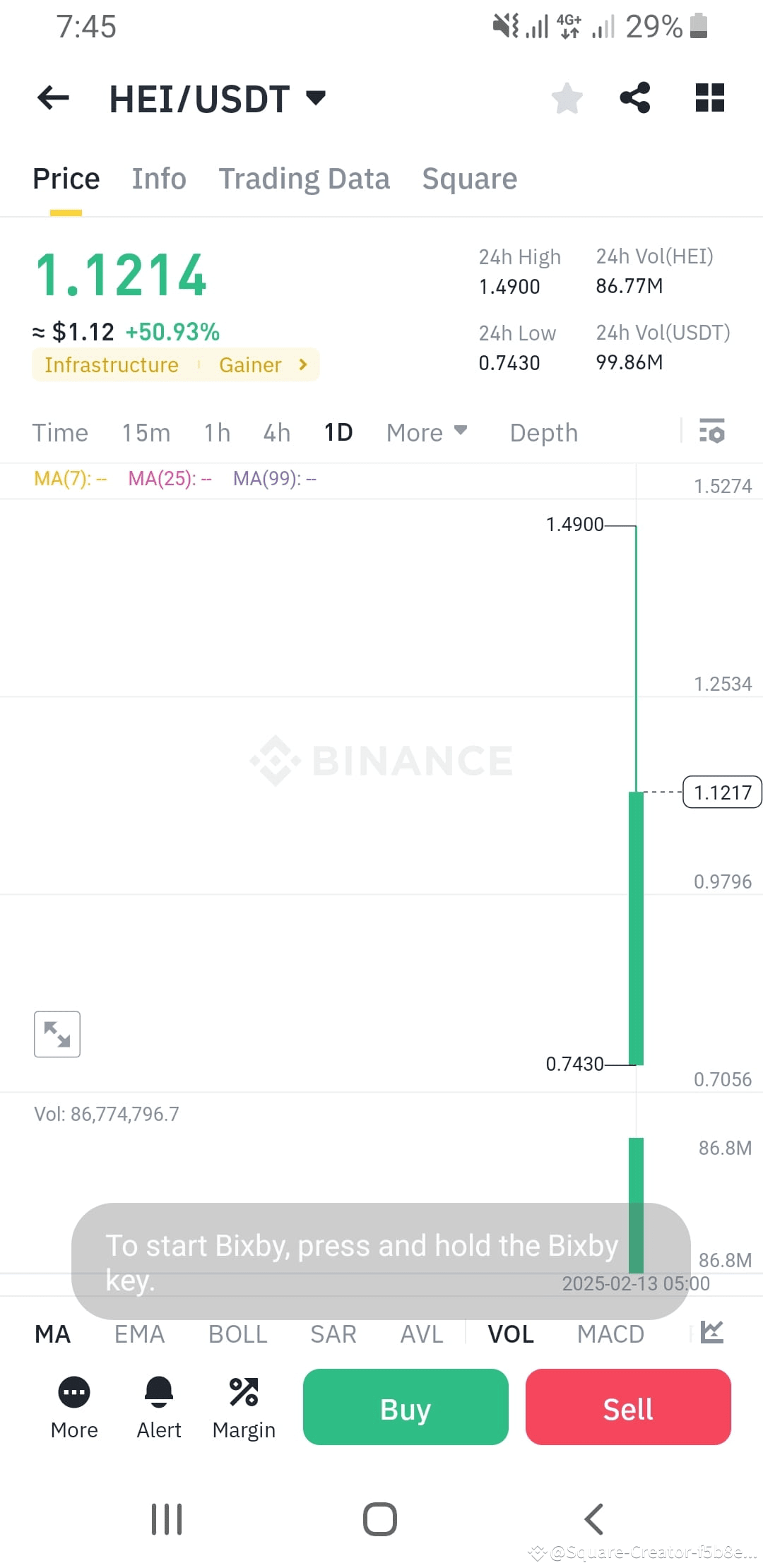Image resolution: width=763 pixels, height=1568 pixels.
Task: Expand the chart to fullscreen
Action: 57,1033
